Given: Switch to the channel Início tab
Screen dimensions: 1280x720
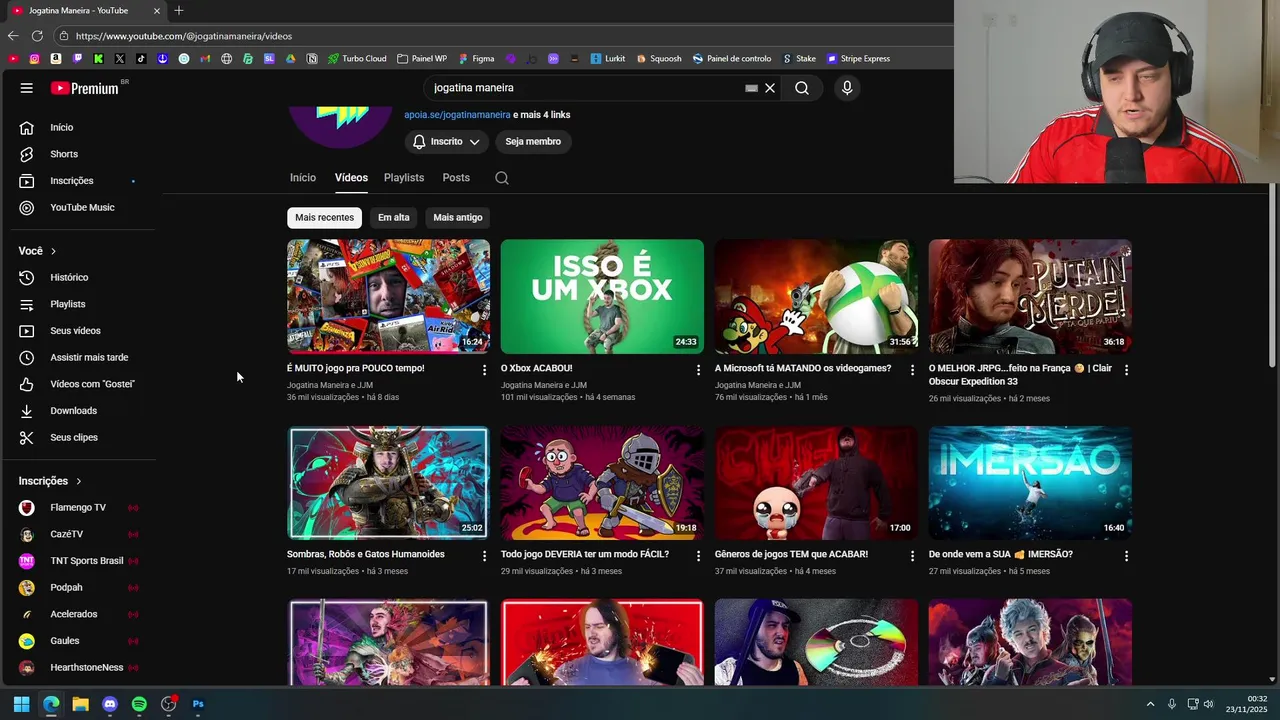Looking at the screenshot, I should (303, 178).
